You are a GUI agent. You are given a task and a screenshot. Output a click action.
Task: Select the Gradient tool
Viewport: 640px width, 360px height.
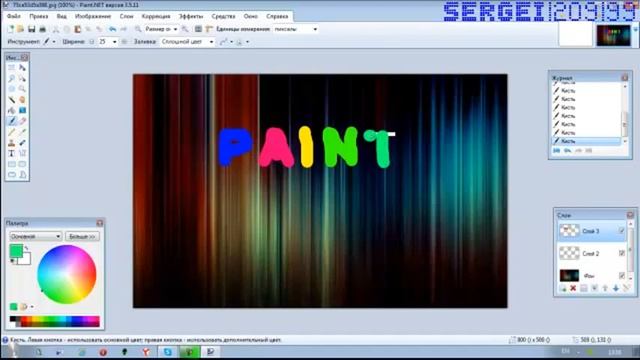point(22,110)
